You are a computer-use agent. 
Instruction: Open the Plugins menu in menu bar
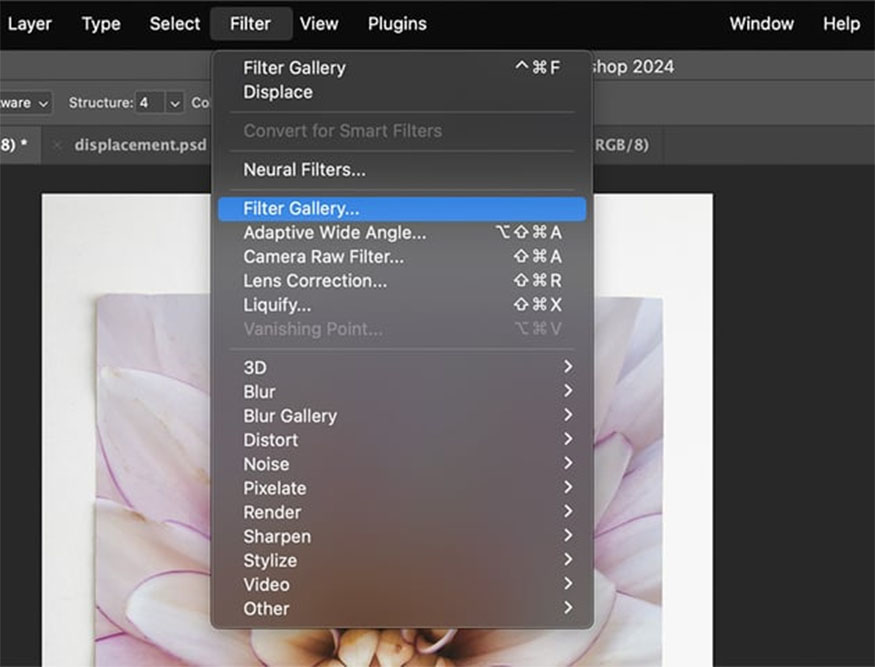click(397, 23)
